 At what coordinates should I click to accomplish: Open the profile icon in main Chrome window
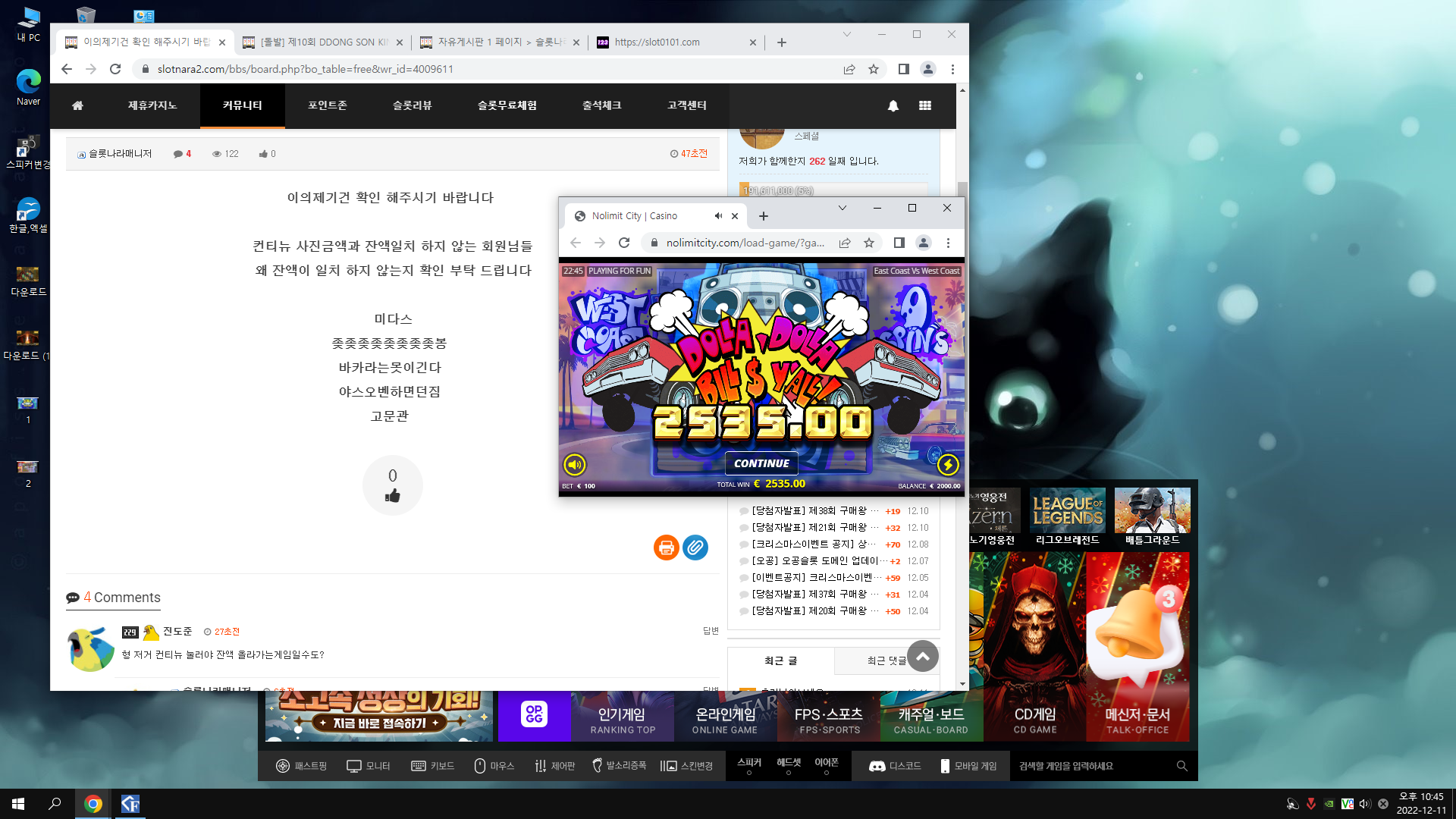927,69
